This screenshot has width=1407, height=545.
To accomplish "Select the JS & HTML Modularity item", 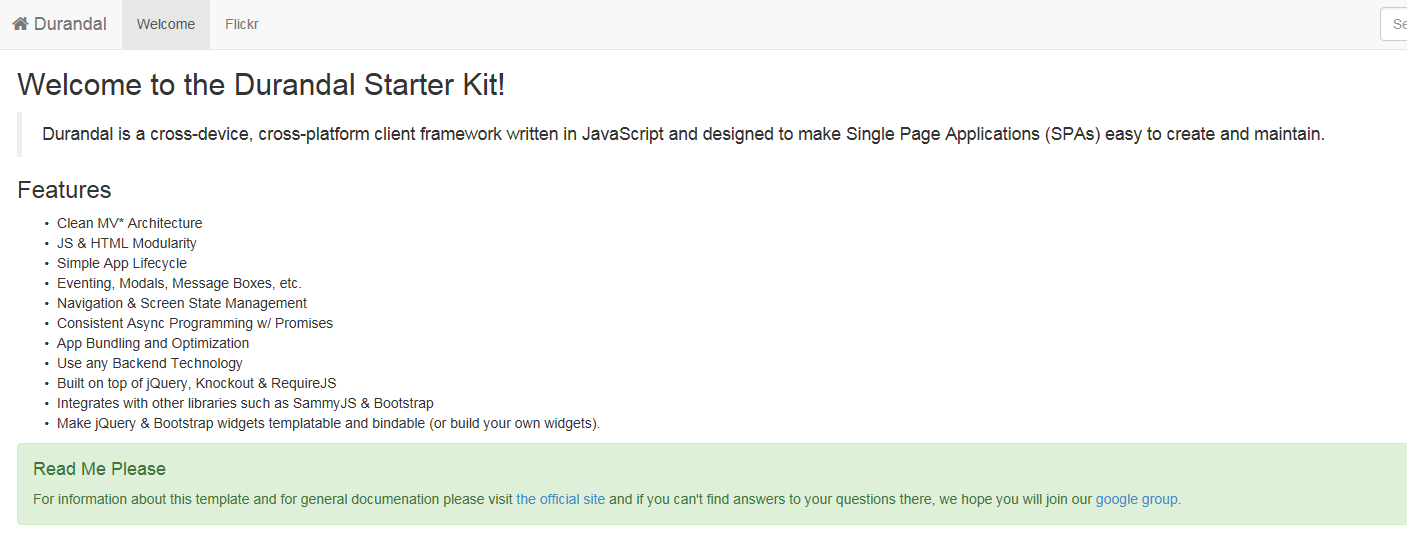I will click(x=127, y=243).
